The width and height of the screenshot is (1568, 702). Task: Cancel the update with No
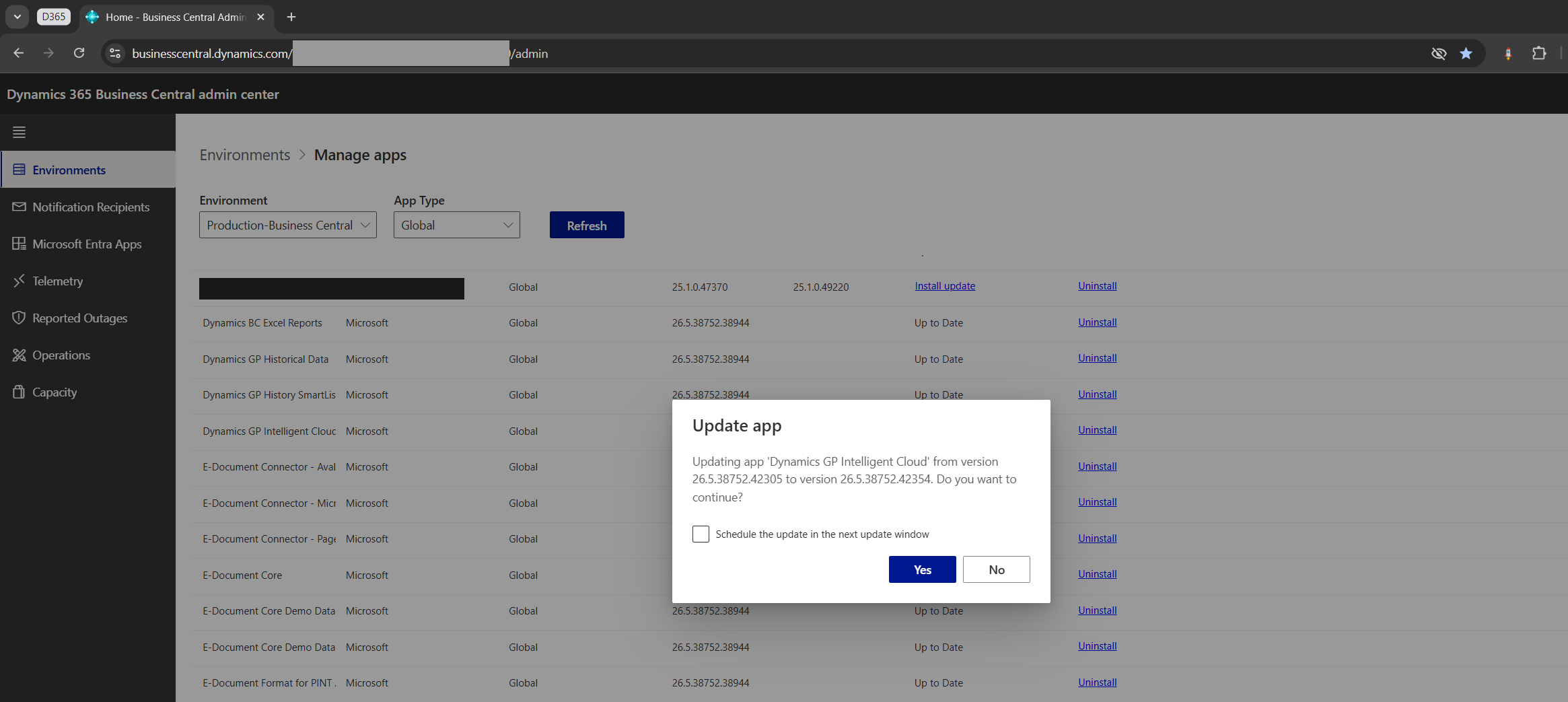[996, 569]
